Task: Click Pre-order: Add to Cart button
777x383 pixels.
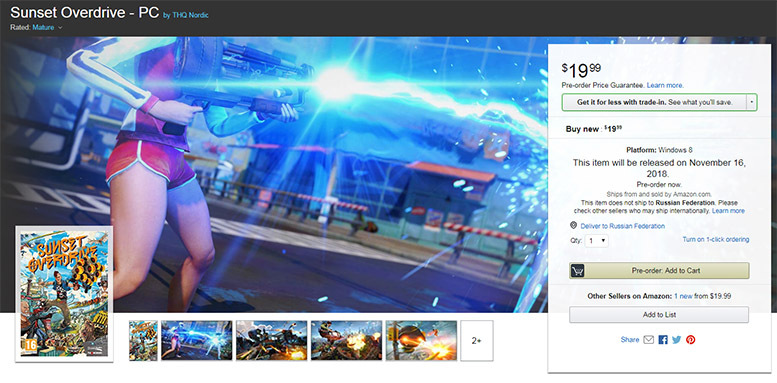Action: click(659, 271)
